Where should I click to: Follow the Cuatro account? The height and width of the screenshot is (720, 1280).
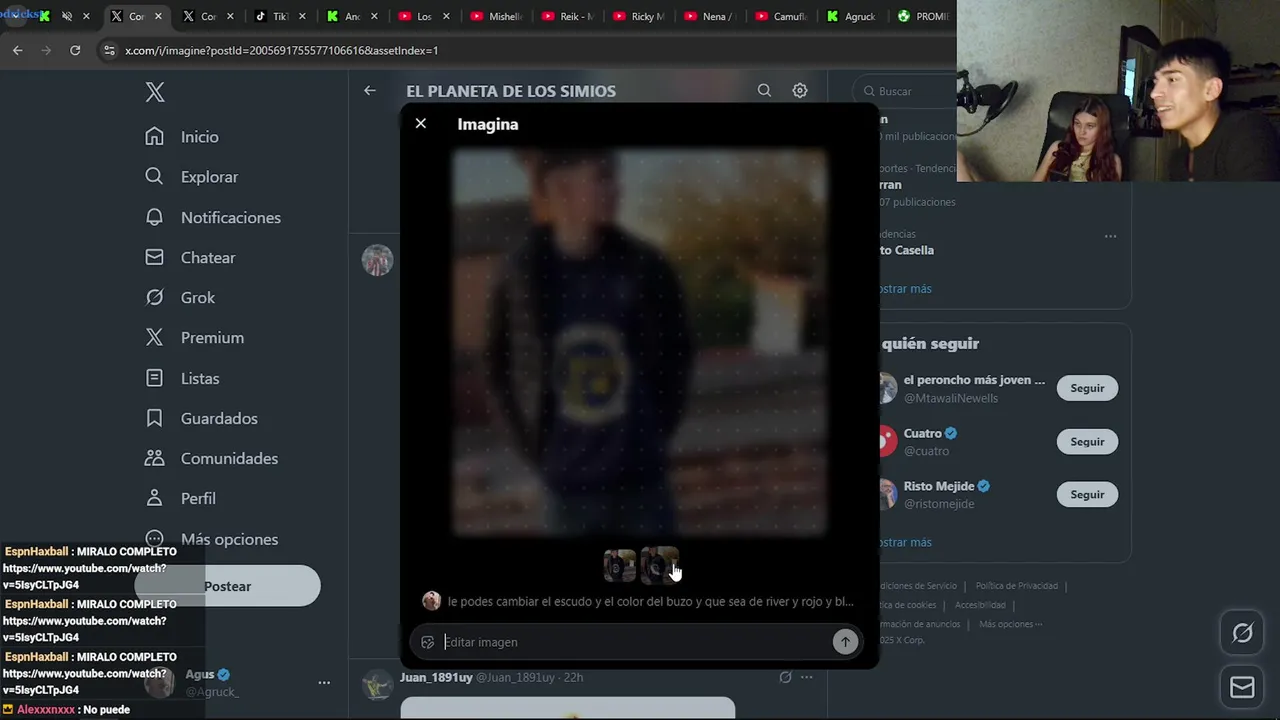[1087, 441]
